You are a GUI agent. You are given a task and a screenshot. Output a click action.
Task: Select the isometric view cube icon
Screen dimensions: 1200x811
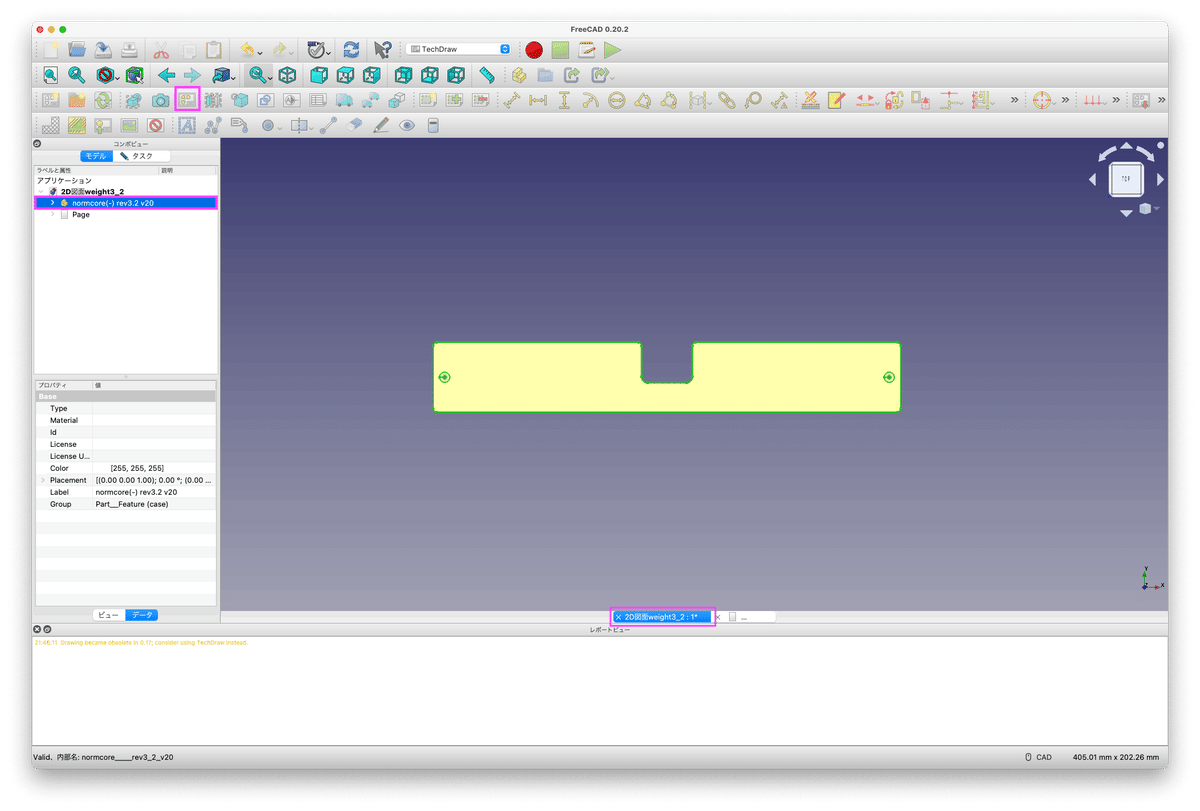(287, 75)
